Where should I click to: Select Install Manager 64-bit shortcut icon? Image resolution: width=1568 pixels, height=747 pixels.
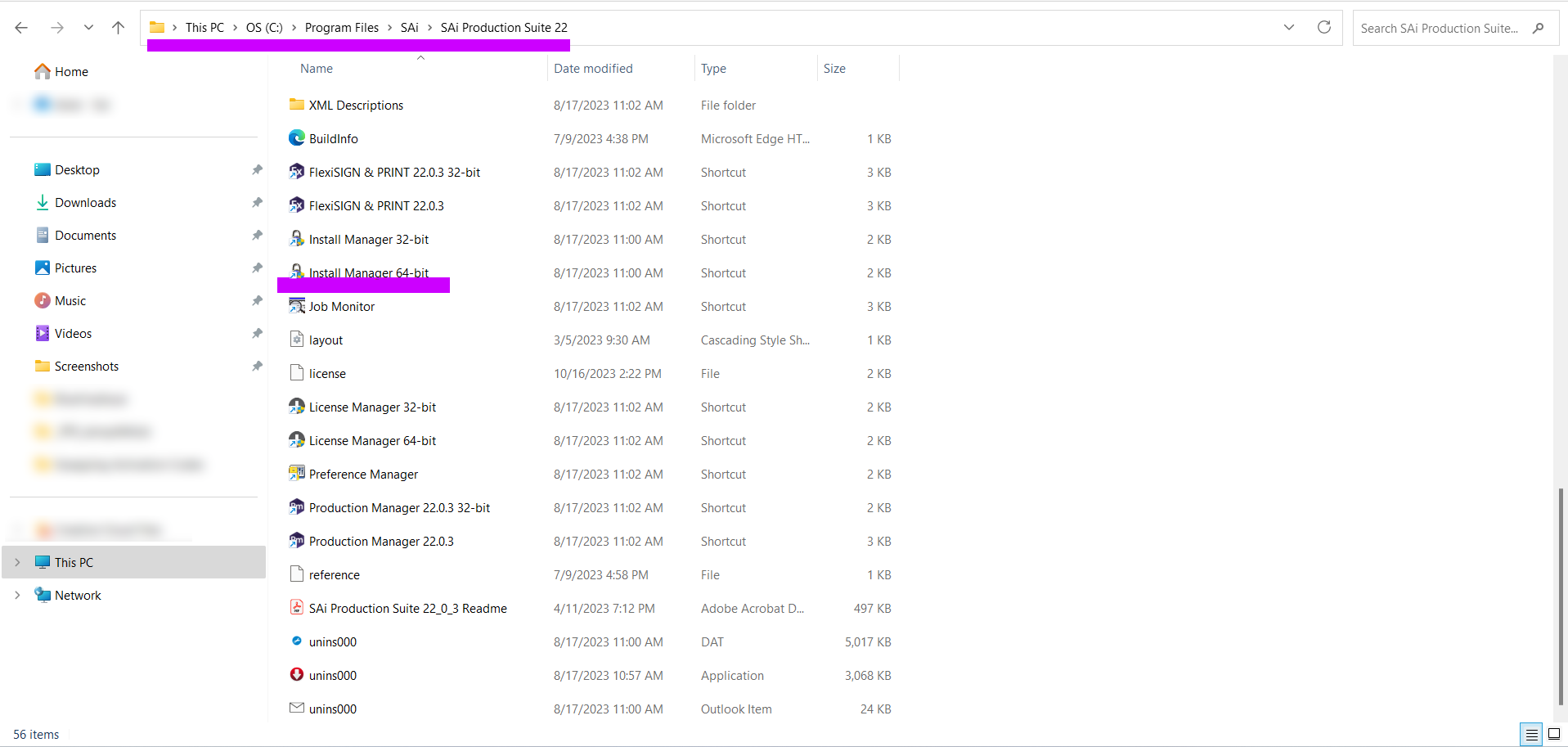[297, 271]
